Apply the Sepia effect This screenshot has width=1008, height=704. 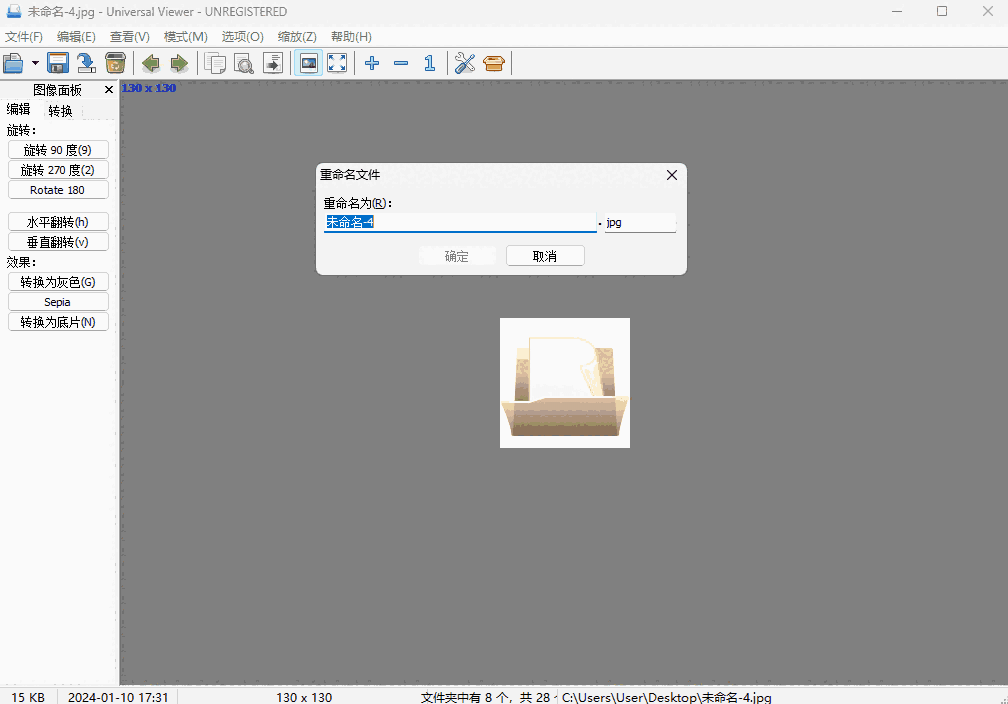click(x=57, y=301)
